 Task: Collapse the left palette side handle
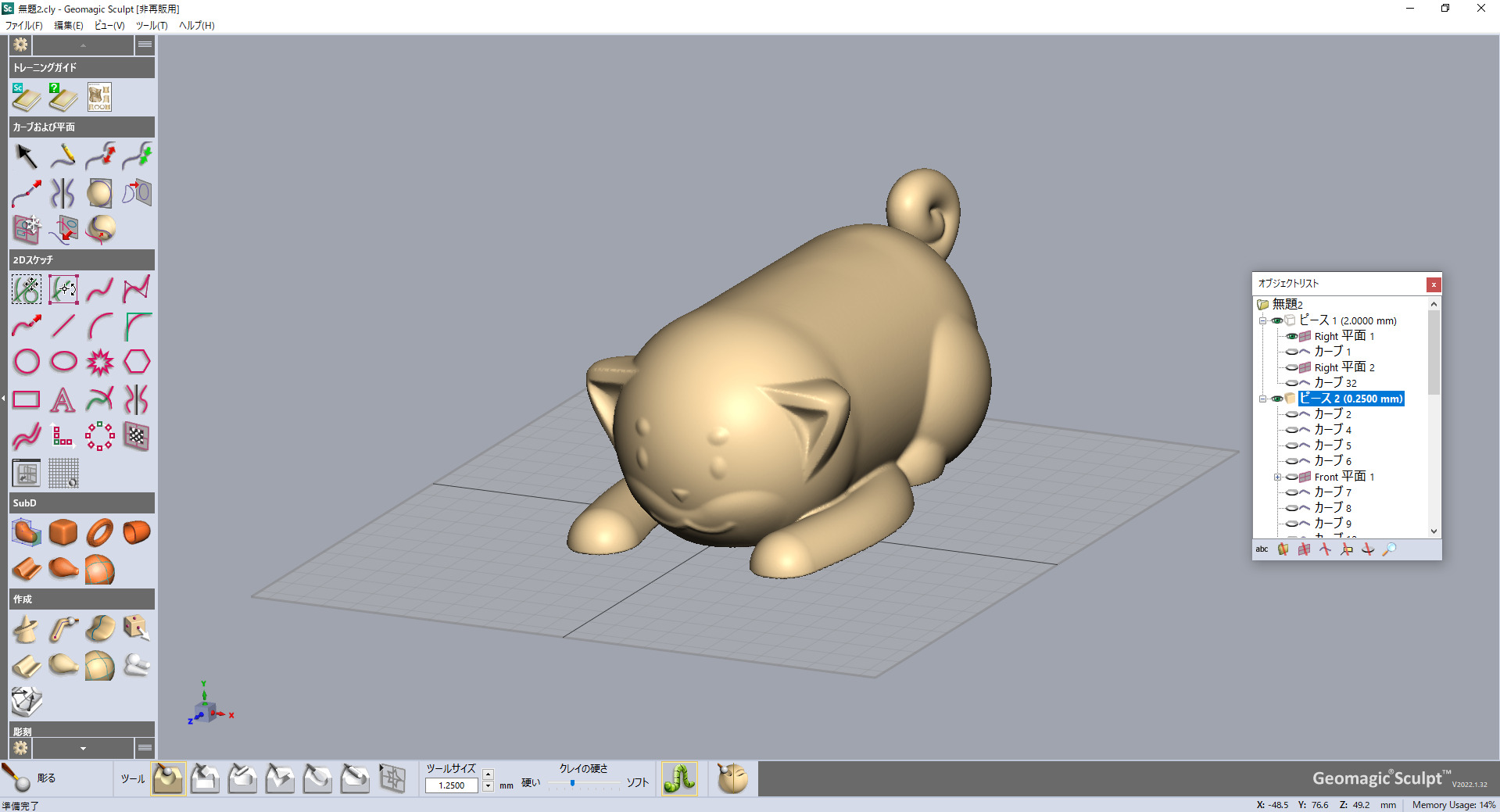[x=3, y=399]
